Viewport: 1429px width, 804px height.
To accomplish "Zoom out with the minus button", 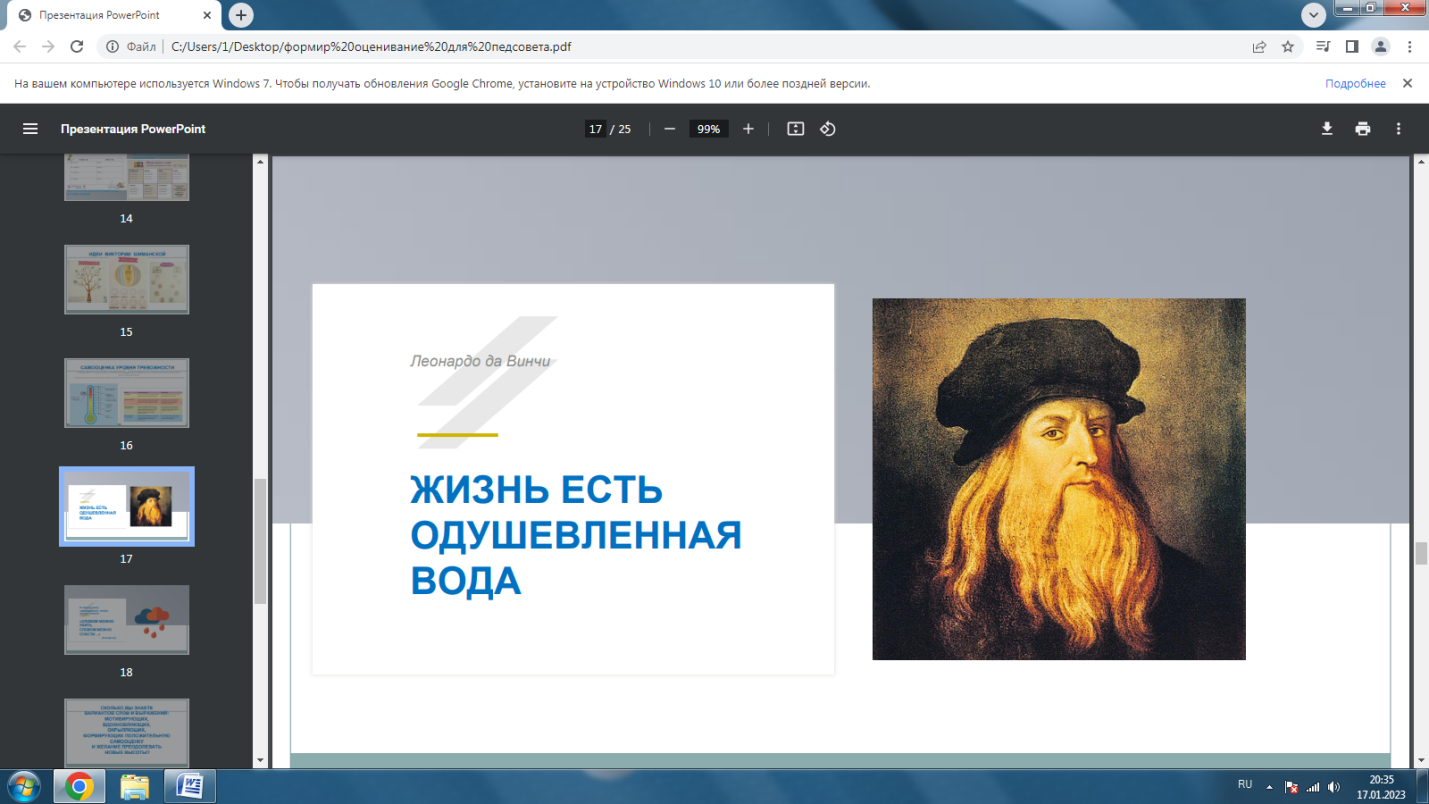I will point(670,129).
